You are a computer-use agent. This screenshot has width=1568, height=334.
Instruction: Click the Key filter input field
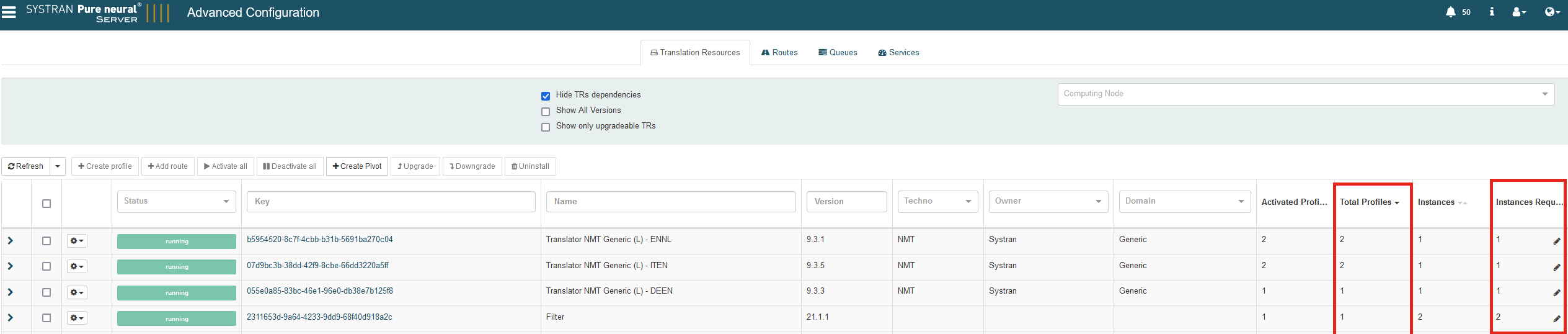pos(391,202)
